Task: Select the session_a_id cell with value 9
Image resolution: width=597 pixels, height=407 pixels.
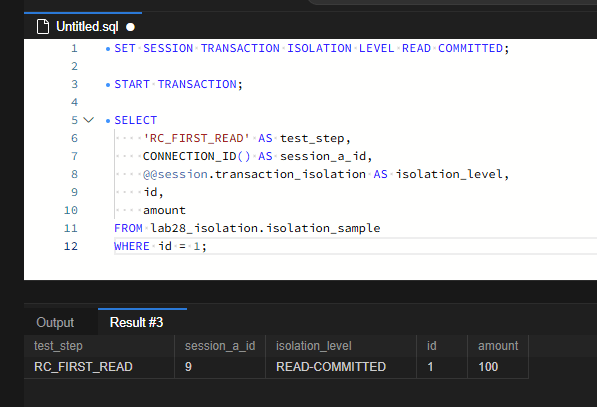Action: [220, 367]
